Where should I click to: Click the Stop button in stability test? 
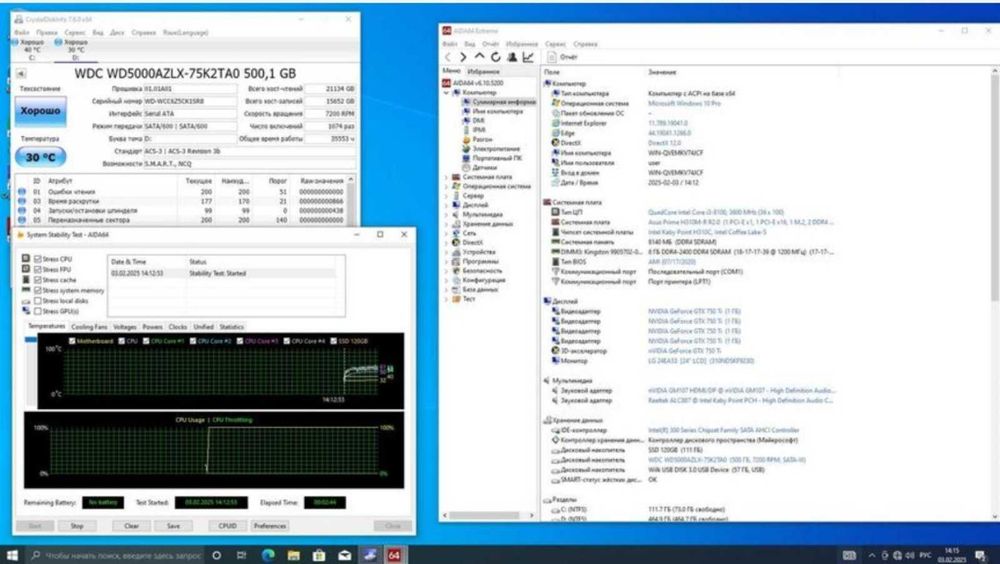pyautogui.click(x=77, y=526)
